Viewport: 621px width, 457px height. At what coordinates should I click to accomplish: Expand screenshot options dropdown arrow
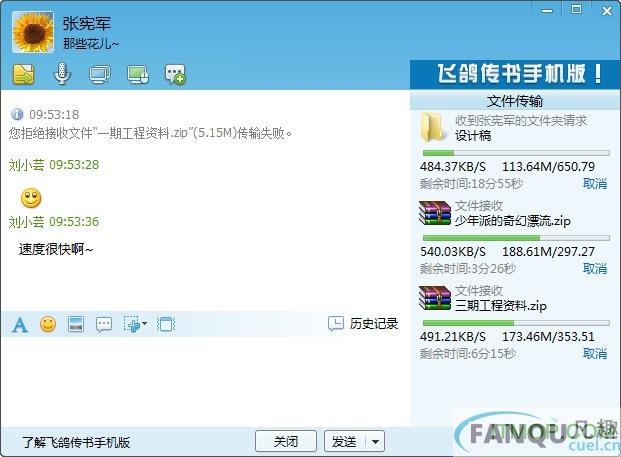[x=145, y=324]
